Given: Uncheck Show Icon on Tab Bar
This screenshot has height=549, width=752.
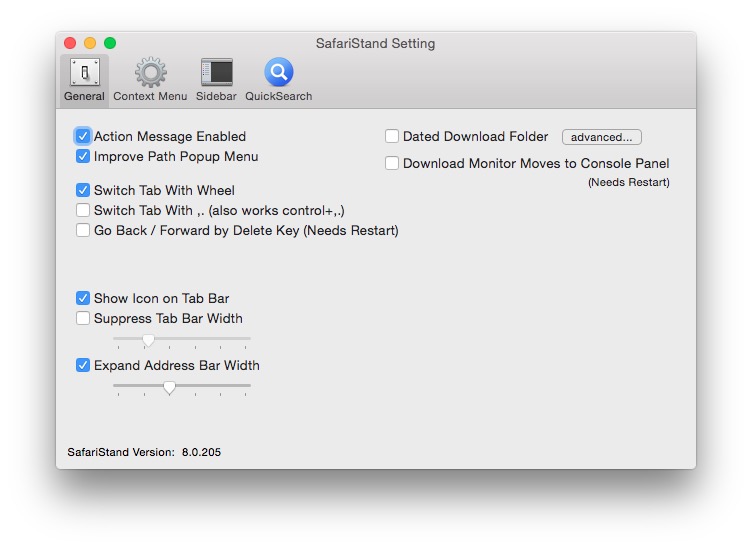Looking at the screenshot, I should click(x=83, y=298).
